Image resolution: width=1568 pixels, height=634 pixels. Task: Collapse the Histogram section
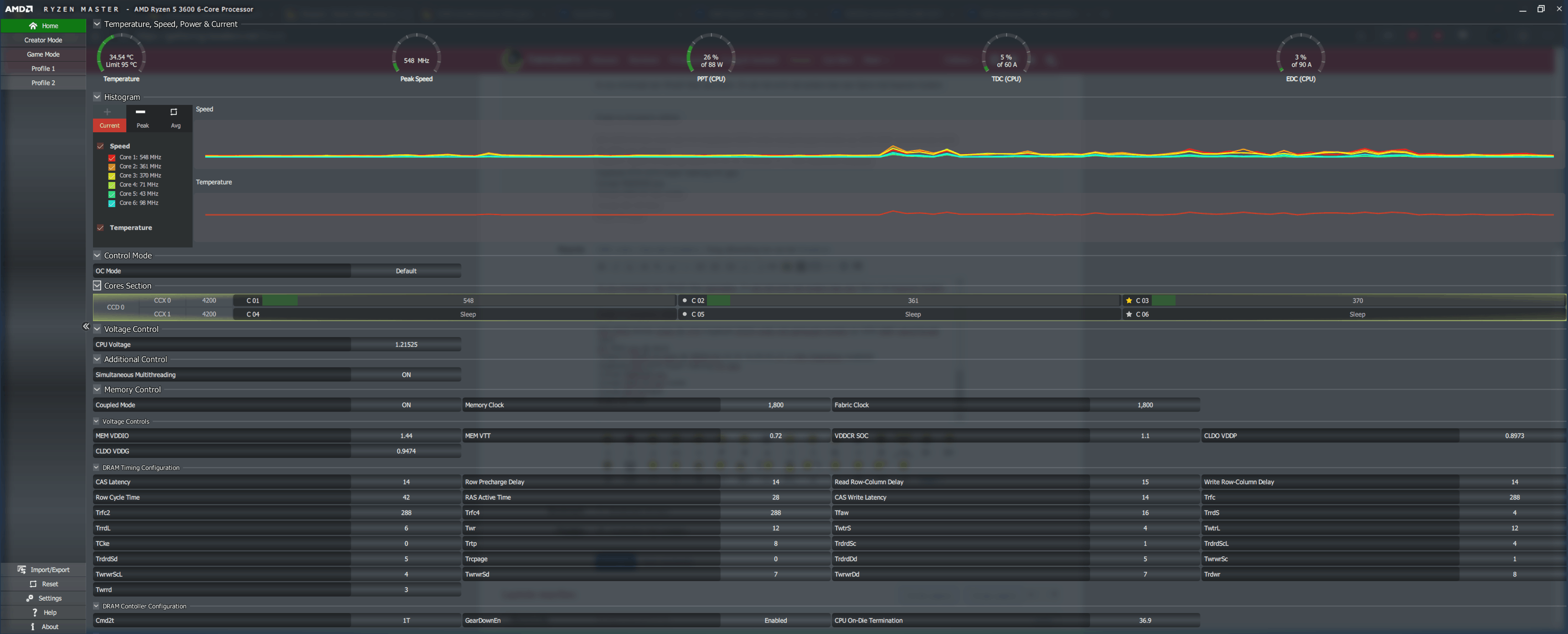click(x=97, y=97)
